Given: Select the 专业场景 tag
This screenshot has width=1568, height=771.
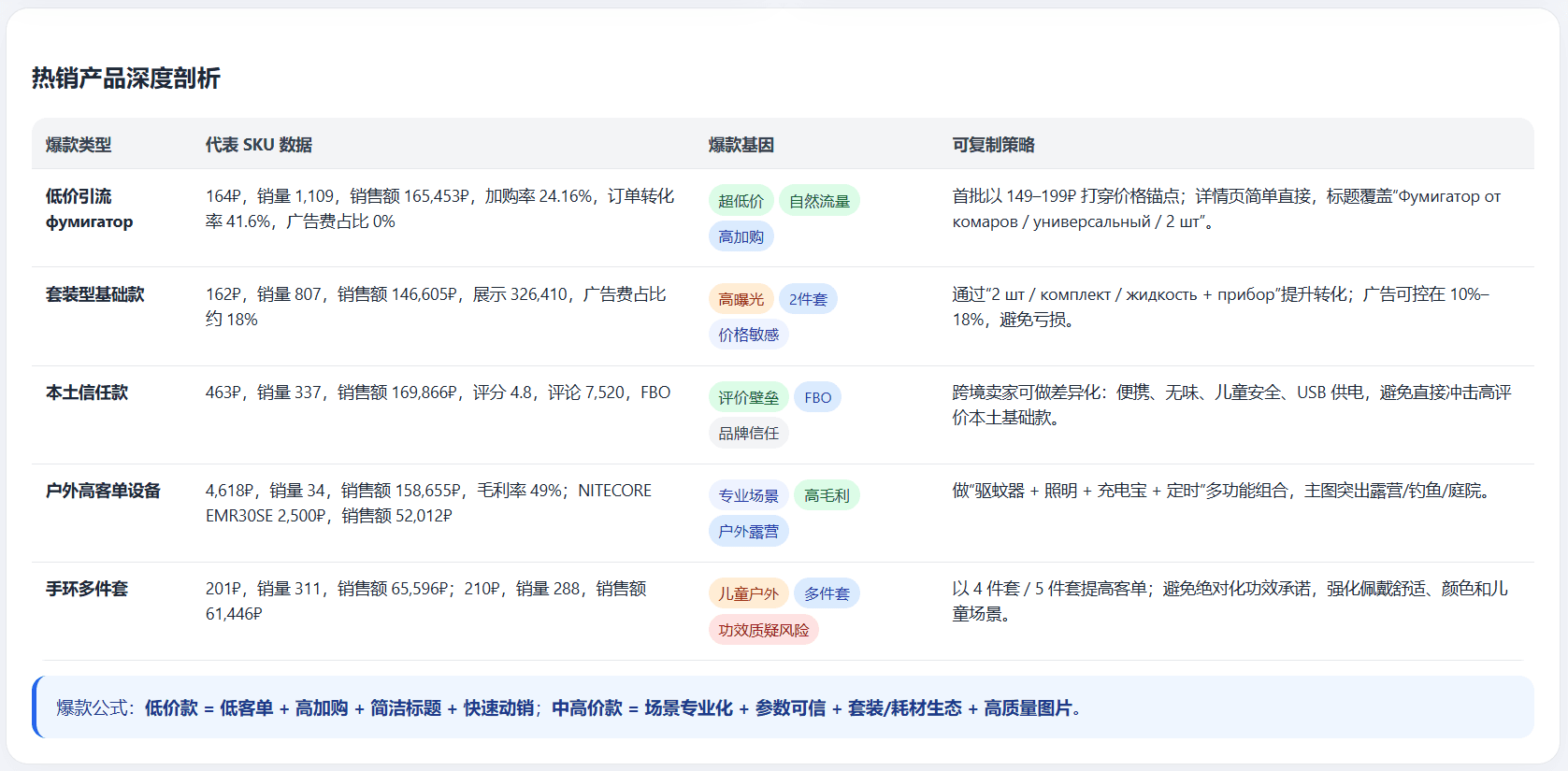Looking at the screenshot, I should point(748,495).
